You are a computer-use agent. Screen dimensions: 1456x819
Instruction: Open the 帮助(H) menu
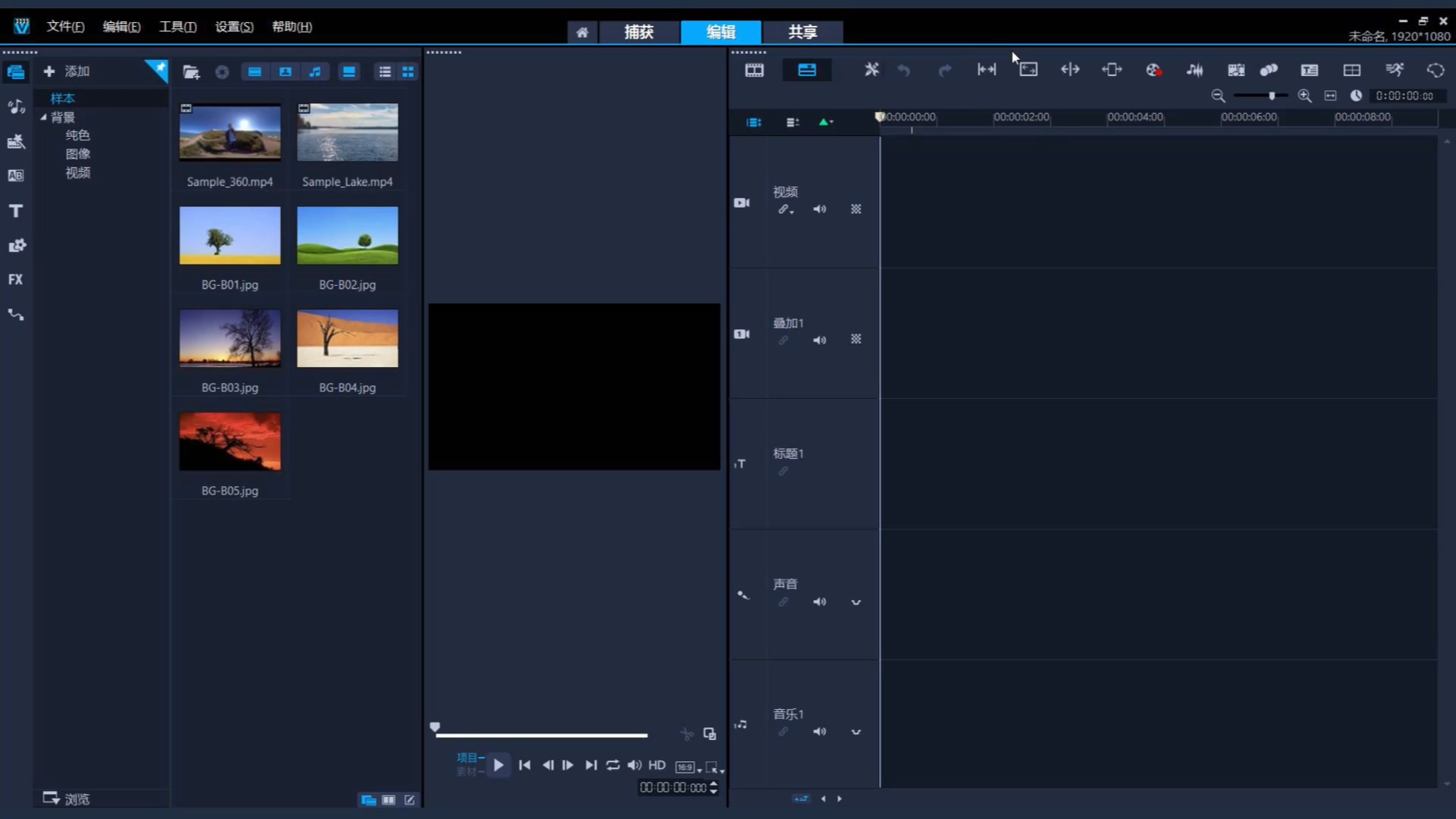point(292,27)
